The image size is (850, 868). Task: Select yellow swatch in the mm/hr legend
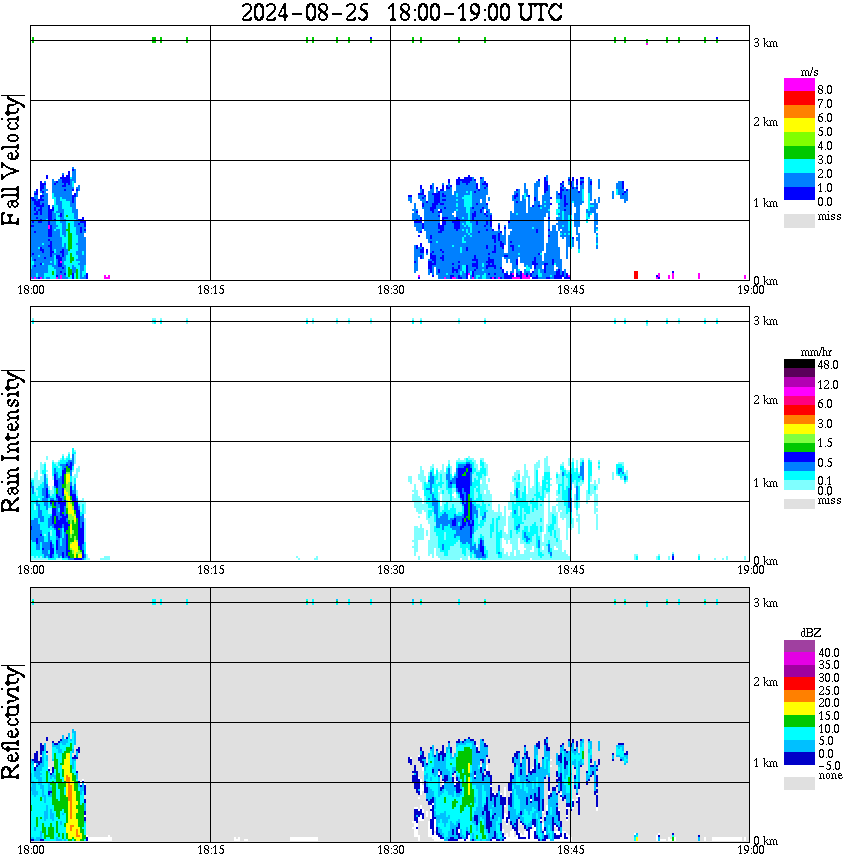tap(799, 429)
